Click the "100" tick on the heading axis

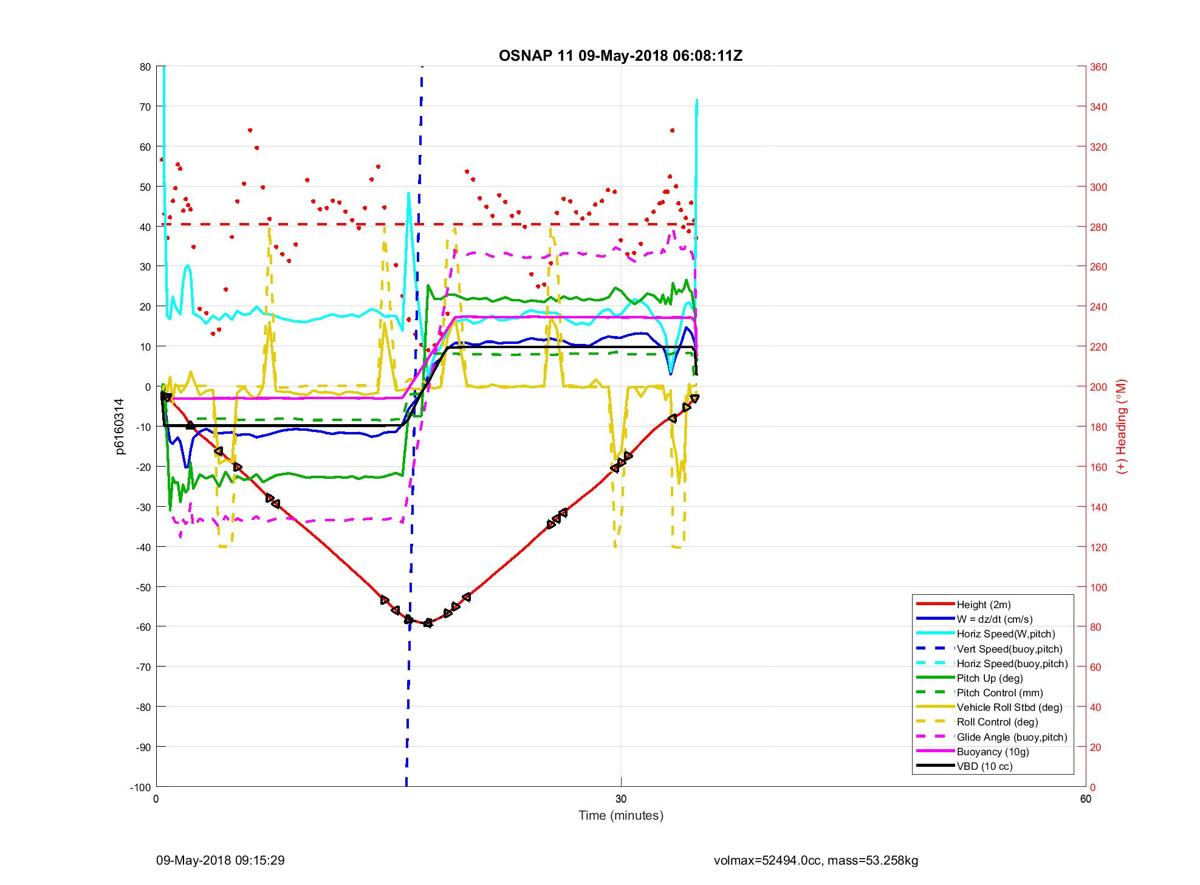point(1101,587)
